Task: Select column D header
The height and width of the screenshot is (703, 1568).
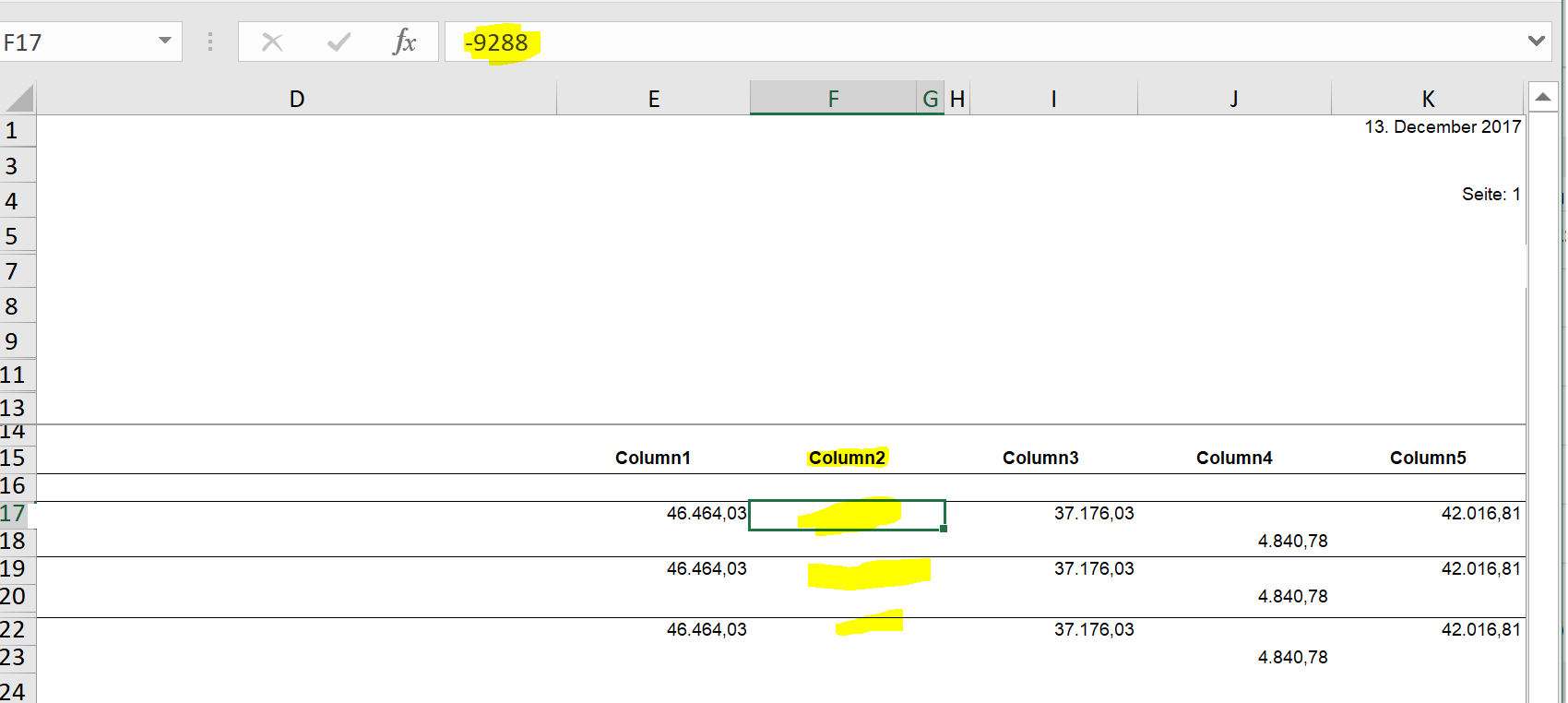Action: click(x=296, y=99)
